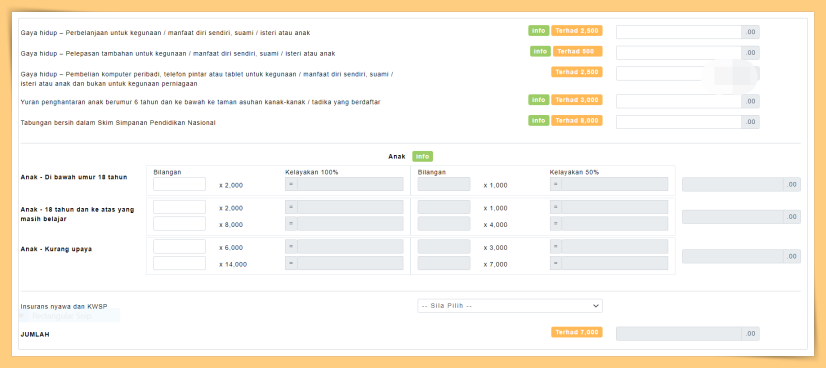Click Kelayakan 100% result field for x 14,000 row

click(x=350, y=263)
